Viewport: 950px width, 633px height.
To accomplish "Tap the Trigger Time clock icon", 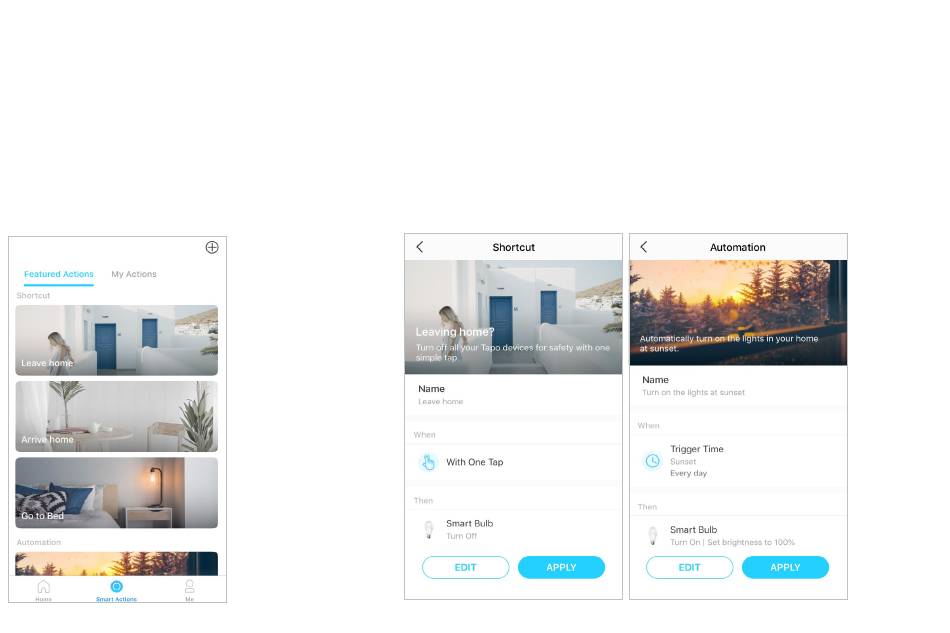I will point(653,461).
